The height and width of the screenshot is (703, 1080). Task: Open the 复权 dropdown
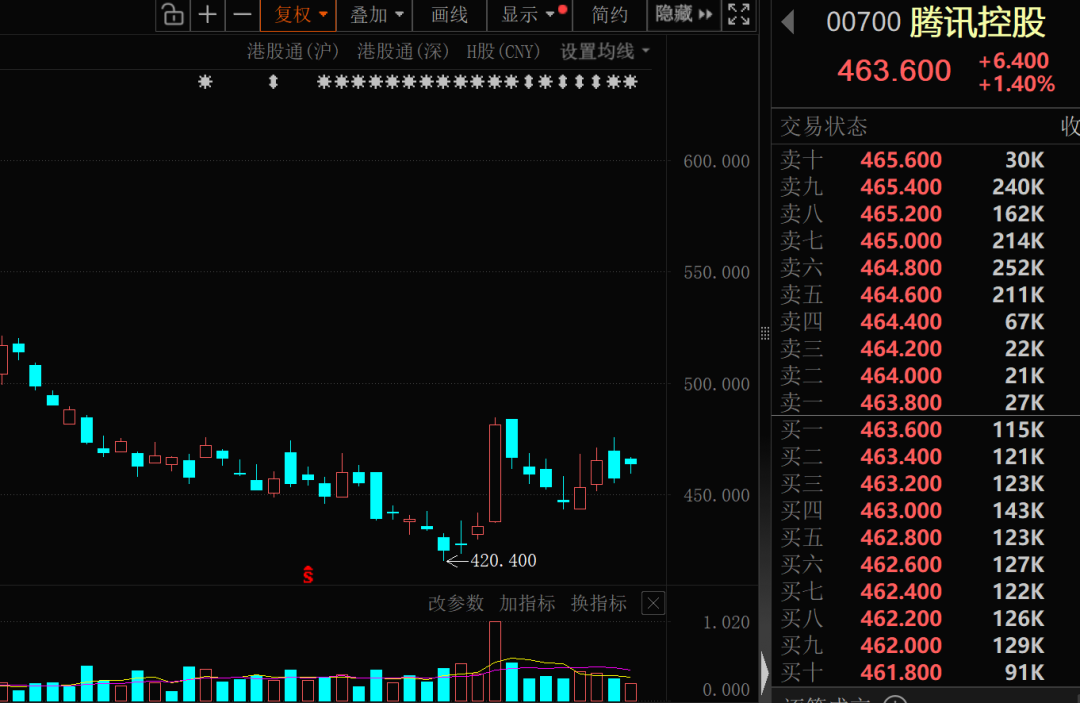click(298, 14)
